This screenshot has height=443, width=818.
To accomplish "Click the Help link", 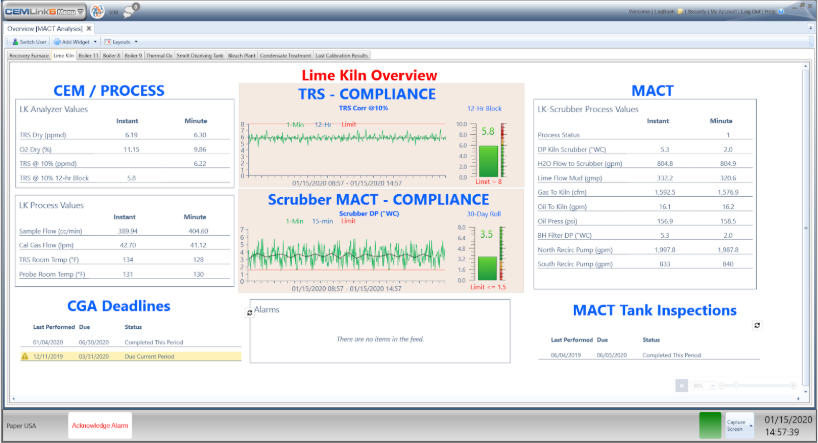I will [769, 11].
